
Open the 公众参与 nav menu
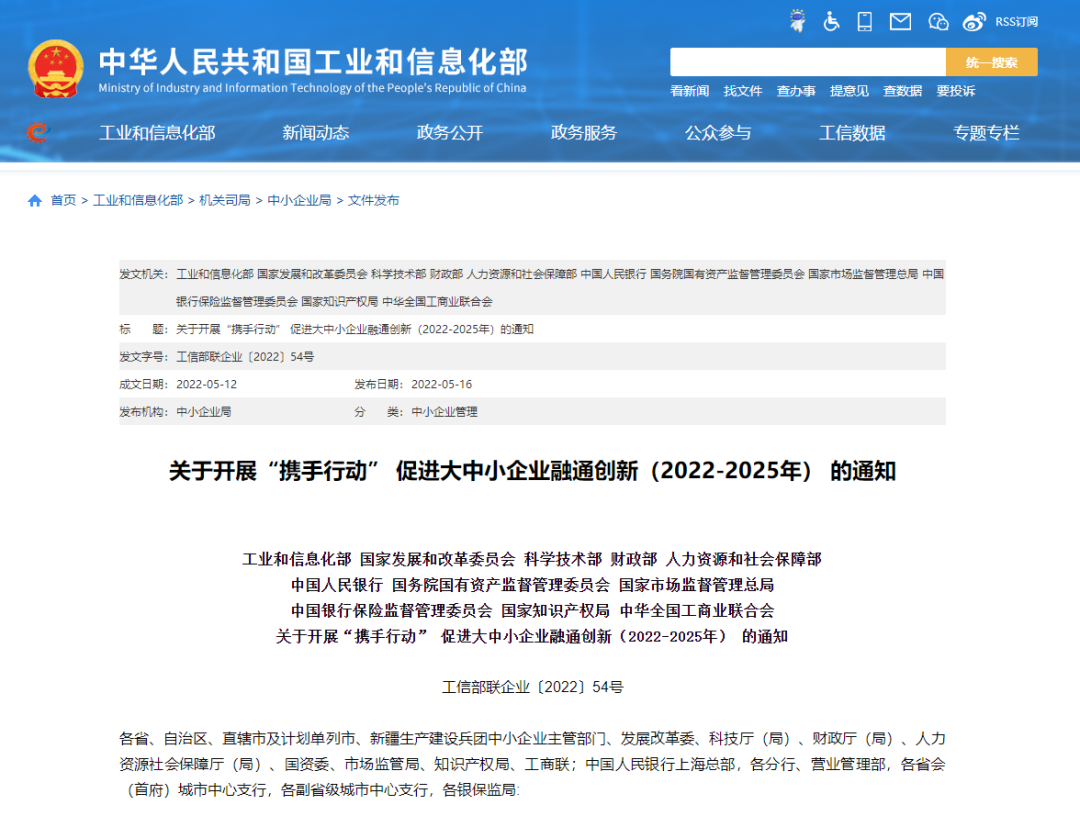click(718, 133)
